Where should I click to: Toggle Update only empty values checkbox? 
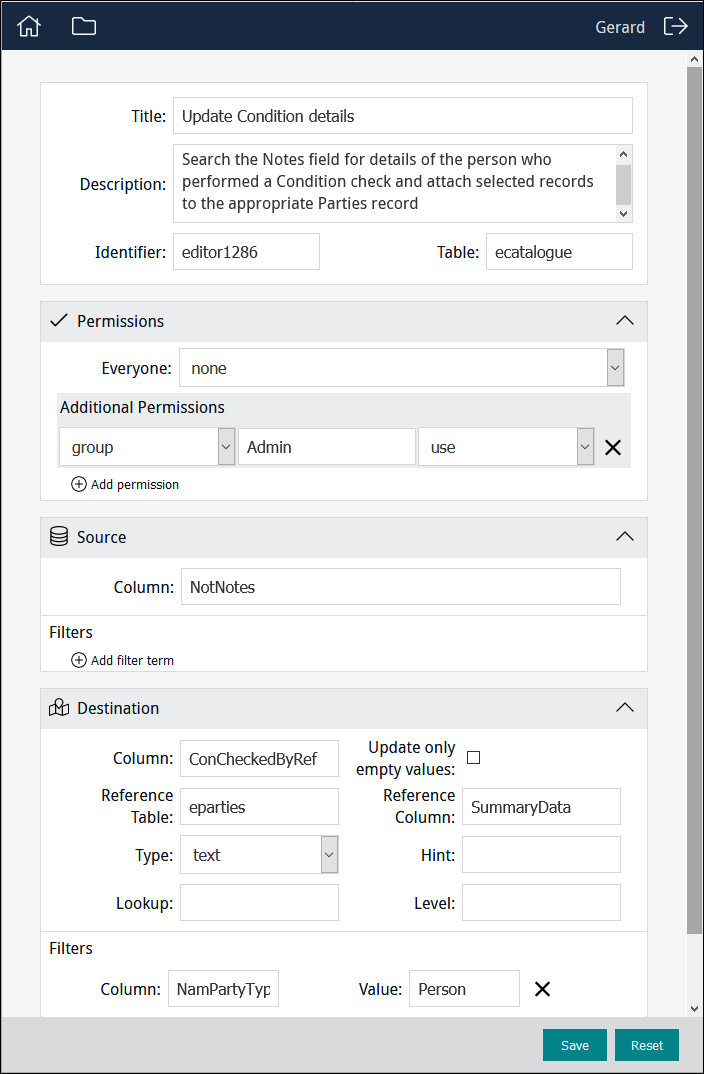point(474,758)
